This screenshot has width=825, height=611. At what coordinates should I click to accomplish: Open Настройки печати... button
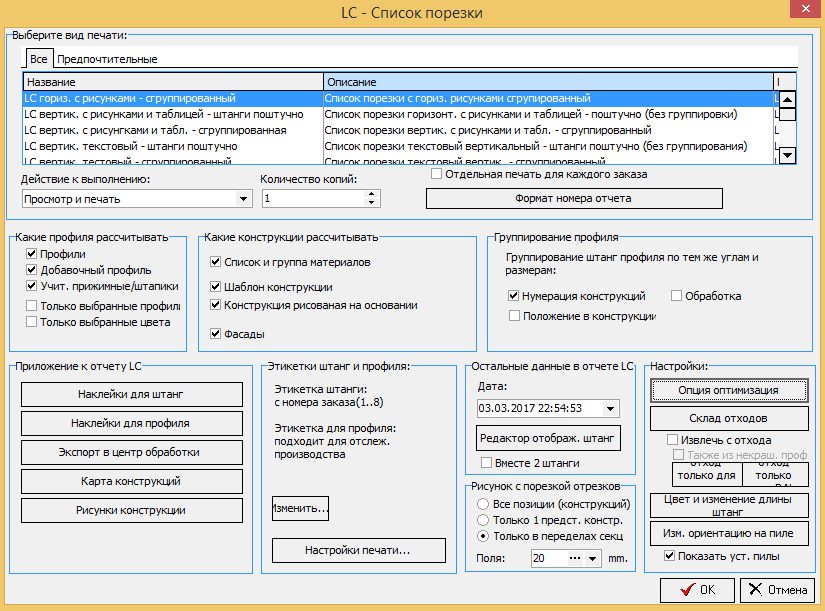pos(358,550)
